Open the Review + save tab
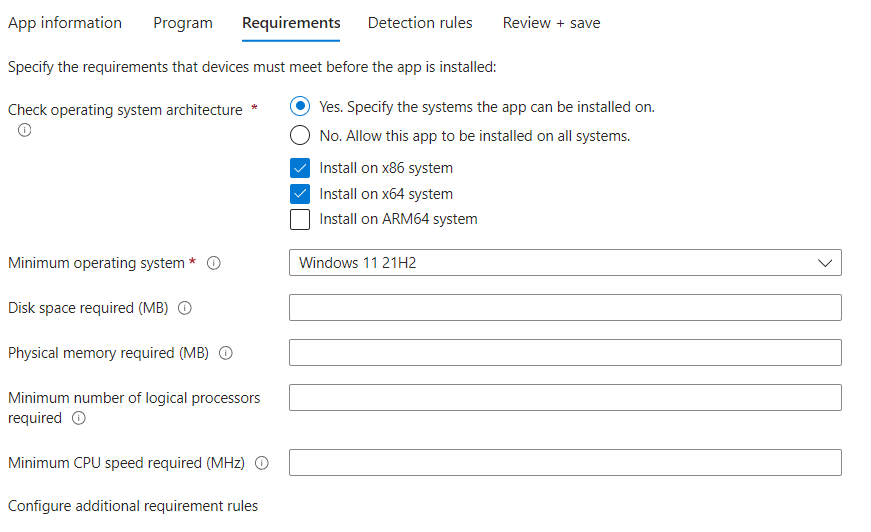 click(x=551, y=23)
